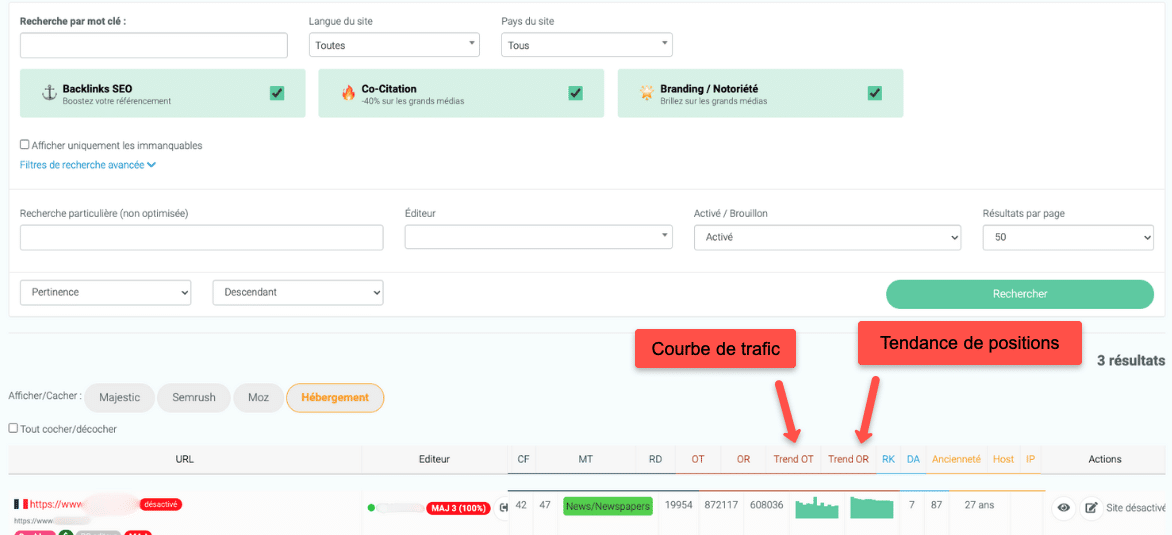The height and width of the screenshot is (535, 1172).
Task: Click the Site désactivé text in Actions
Action: pyautogui.click(x=1135, y=508)
